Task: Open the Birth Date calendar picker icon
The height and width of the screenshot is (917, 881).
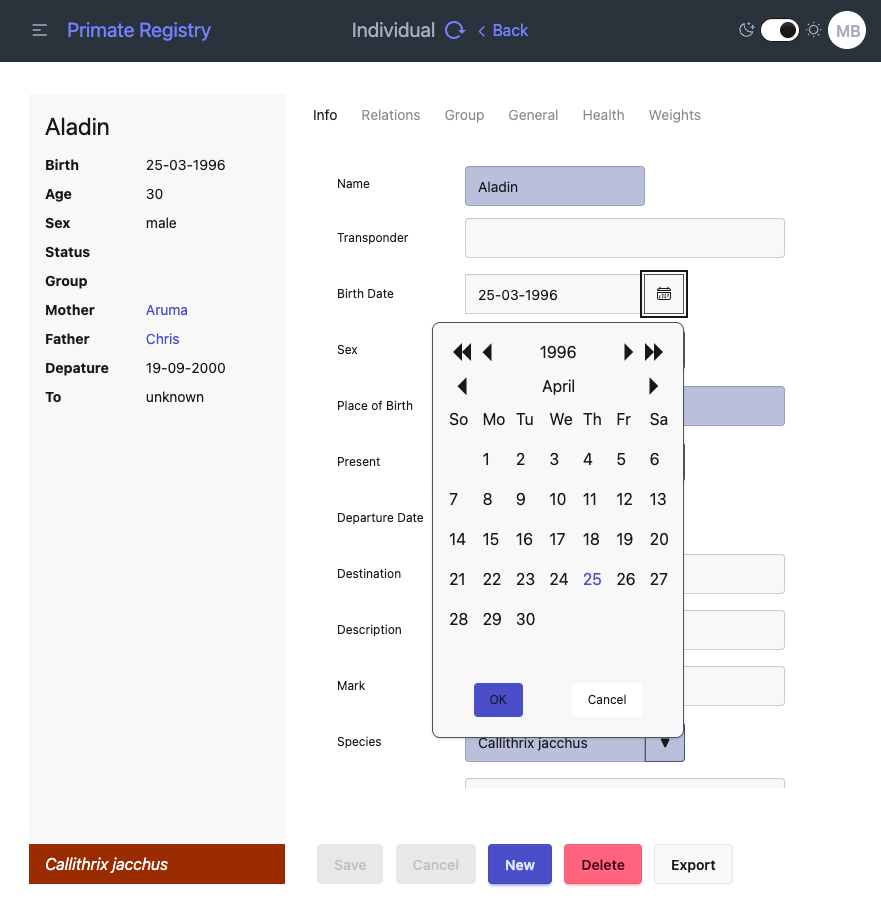Action: pos(663,294)
